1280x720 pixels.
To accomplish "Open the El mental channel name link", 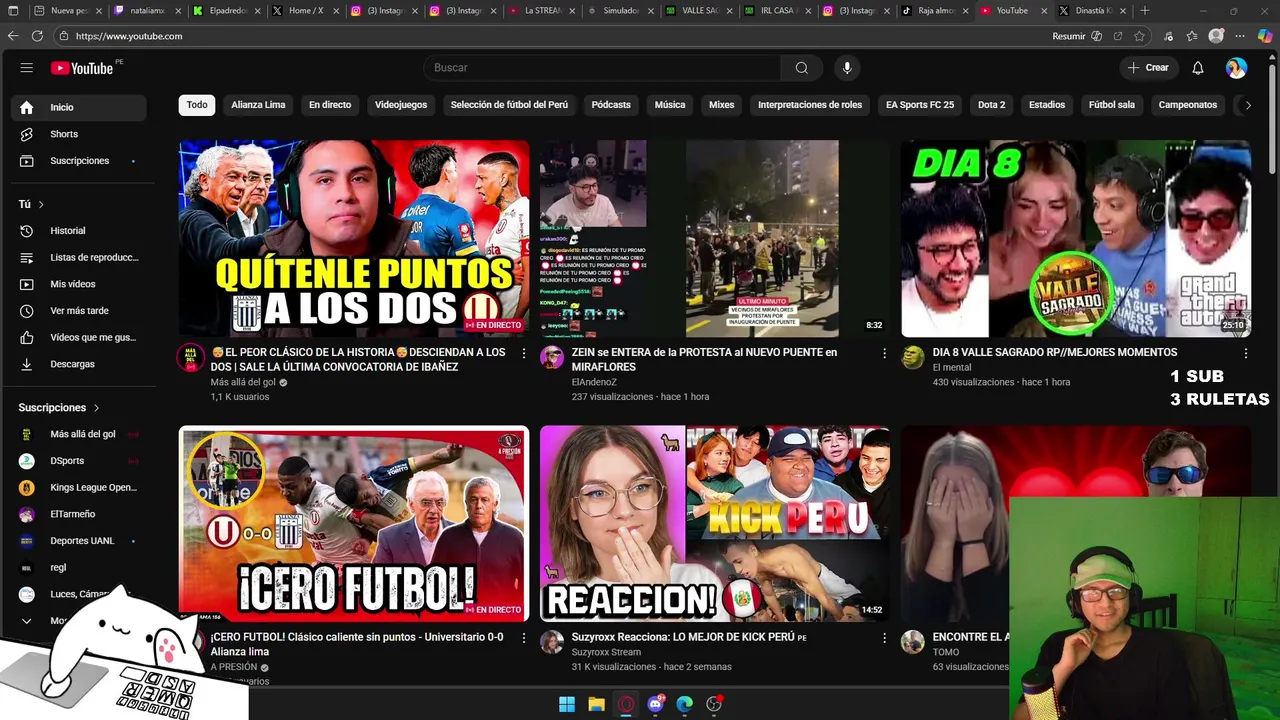I will click(952, 367).
